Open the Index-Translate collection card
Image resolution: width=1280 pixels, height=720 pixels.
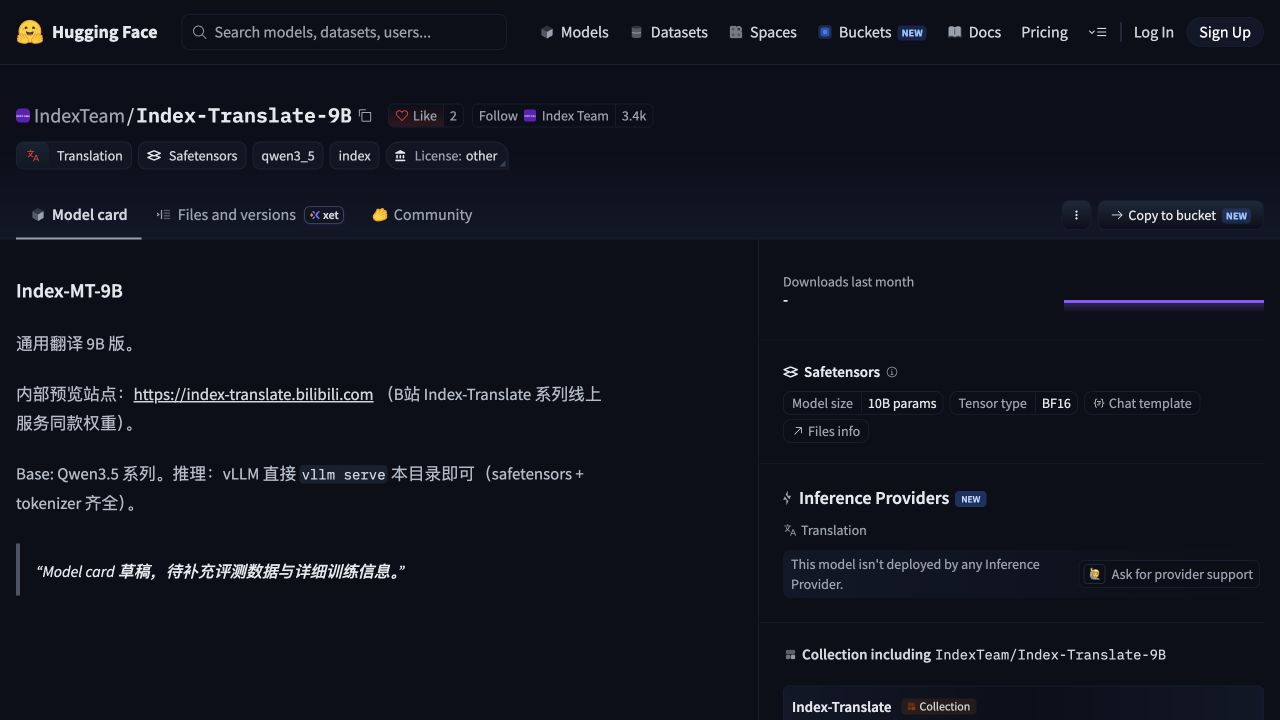(1023, 703)
